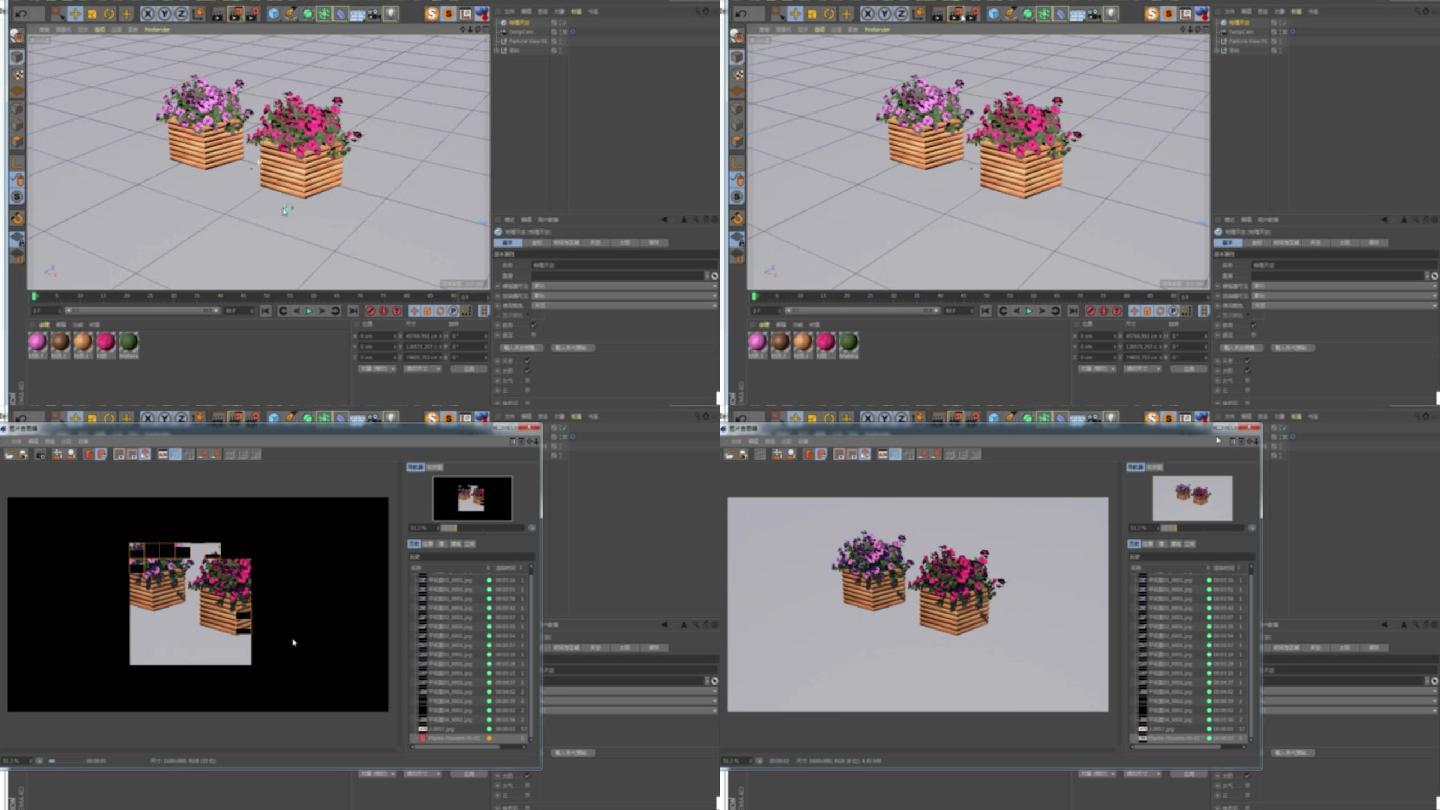This screenshot has width=1440, height=810.
Task: Open first attribute dropdown in top-right panel
Action: (x=1344, y=285)
